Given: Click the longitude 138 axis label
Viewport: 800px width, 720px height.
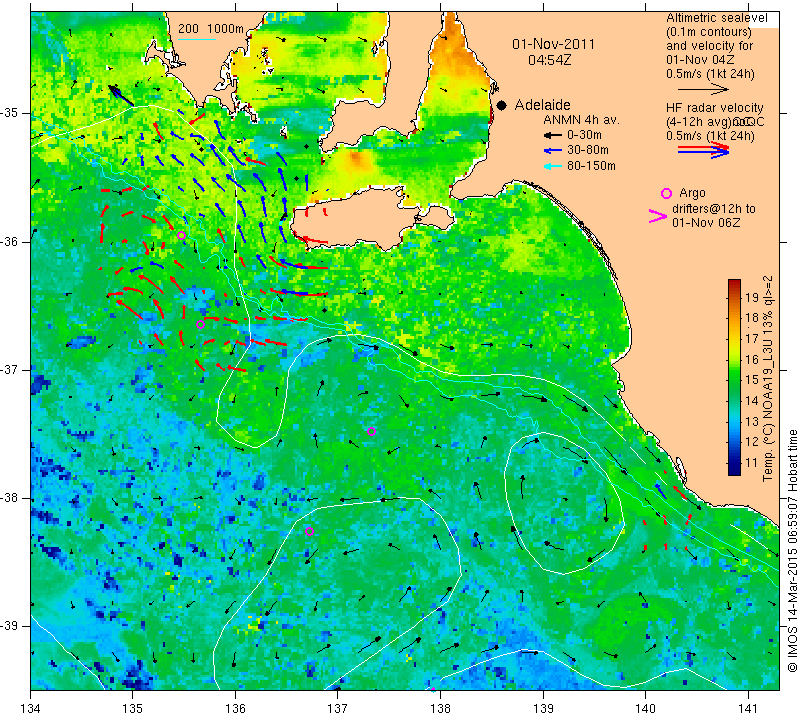Looking at the screenshot, I should point(440,709).
